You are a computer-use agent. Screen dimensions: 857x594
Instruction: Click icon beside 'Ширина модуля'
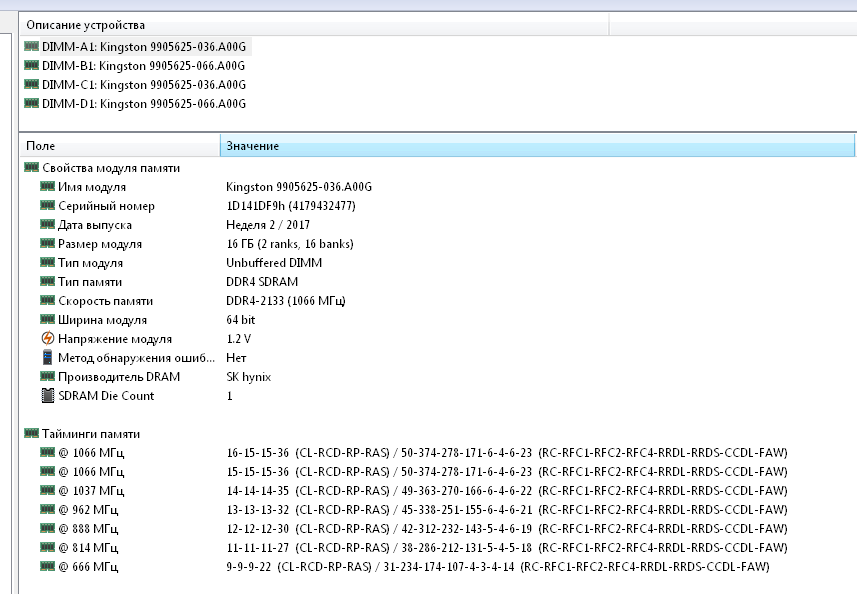48,319
